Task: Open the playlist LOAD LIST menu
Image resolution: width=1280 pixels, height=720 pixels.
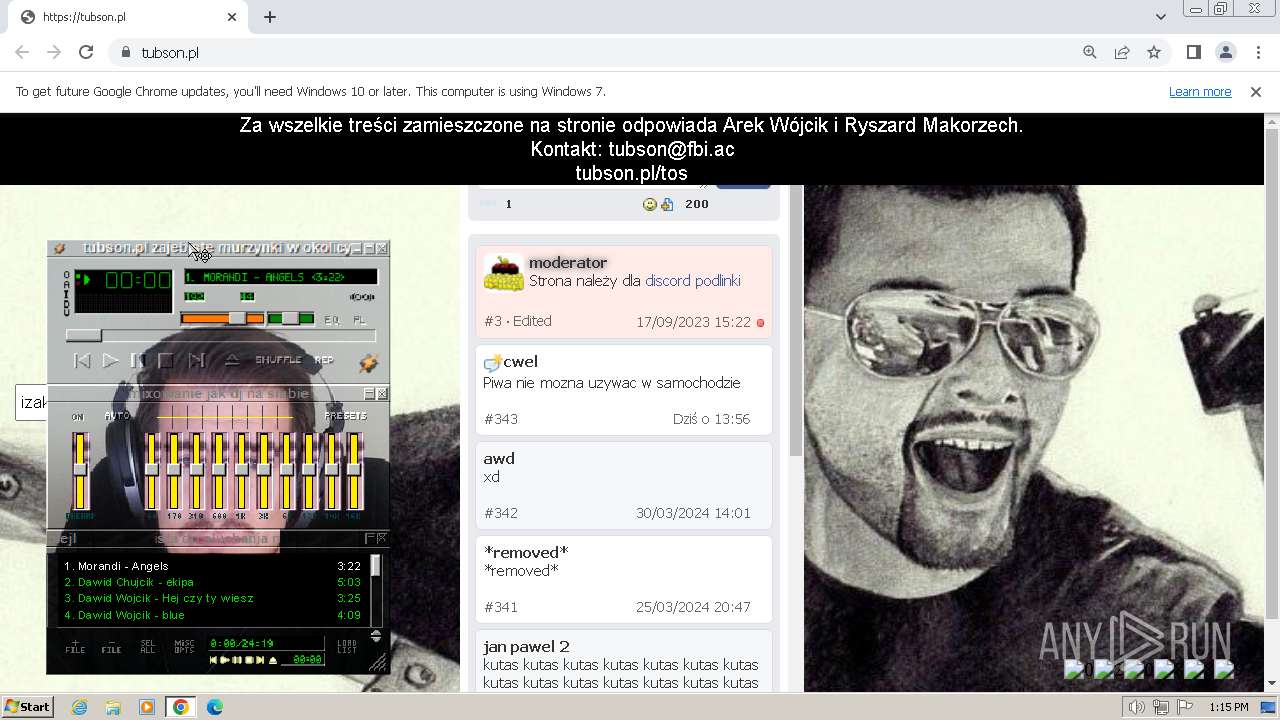Action: click(346, 647)
